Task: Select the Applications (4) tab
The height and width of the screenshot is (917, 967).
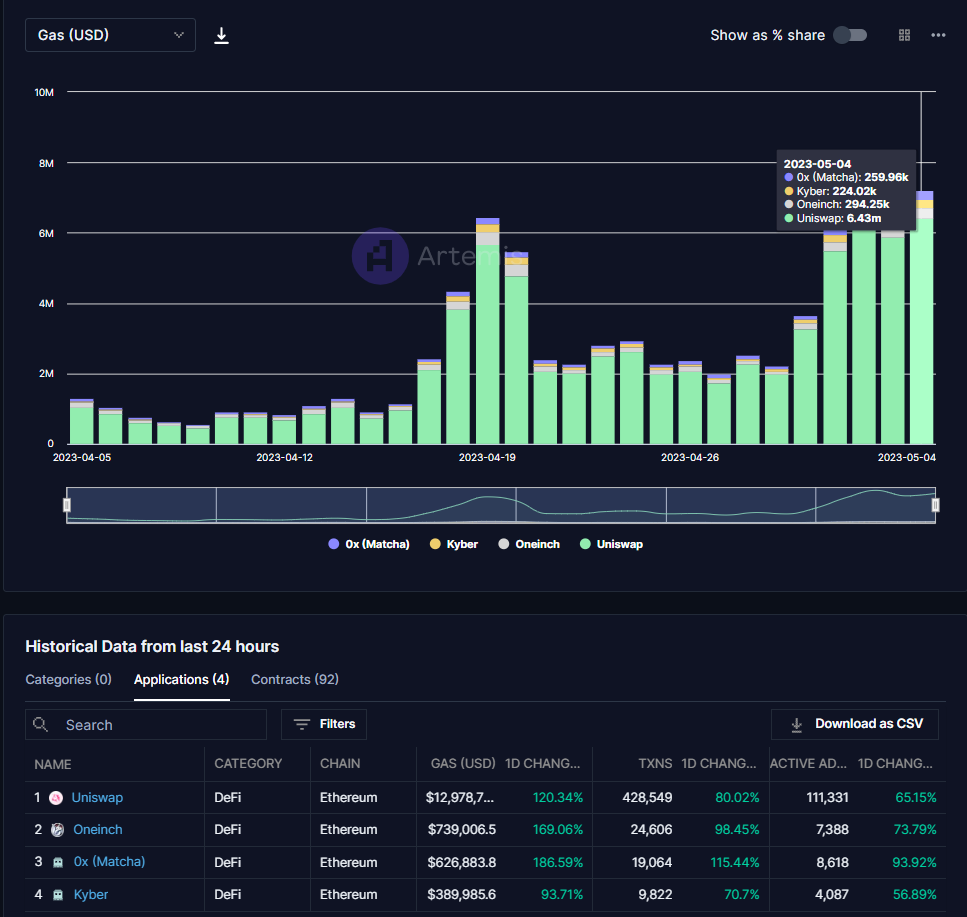Action: pyautogui.click(x=181, y=679)
